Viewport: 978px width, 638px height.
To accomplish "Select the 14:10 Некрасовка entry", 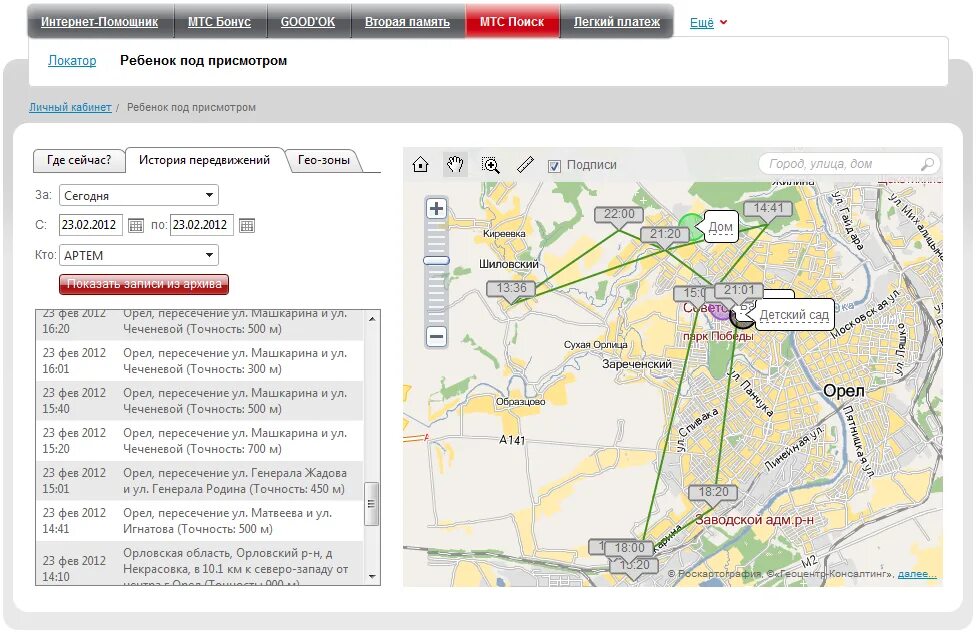I will [200, 563].
